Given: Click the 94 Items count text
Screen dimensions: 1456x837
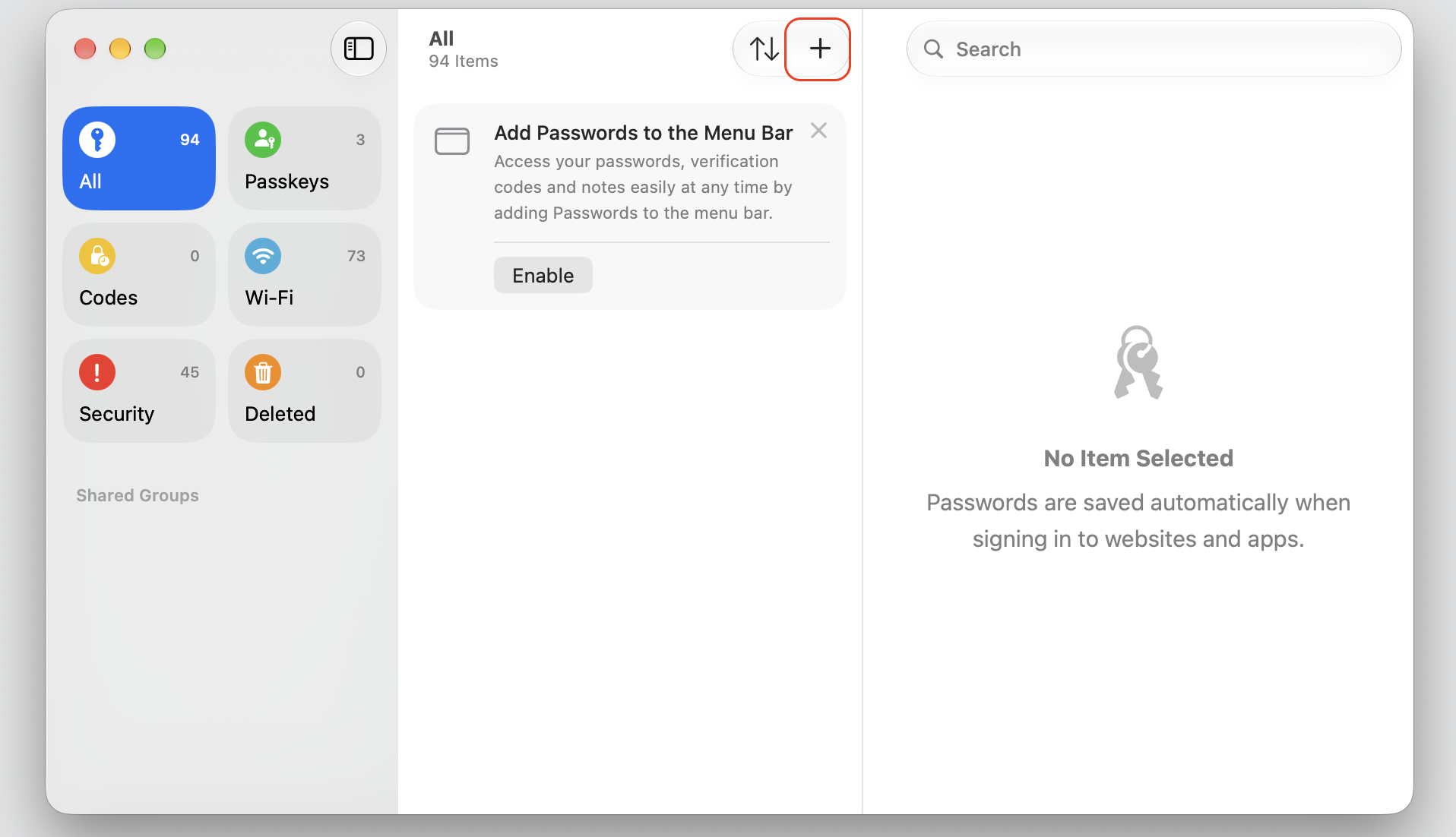Looking at the screenshot, I should pyautogui.click(x=464, y=62).
